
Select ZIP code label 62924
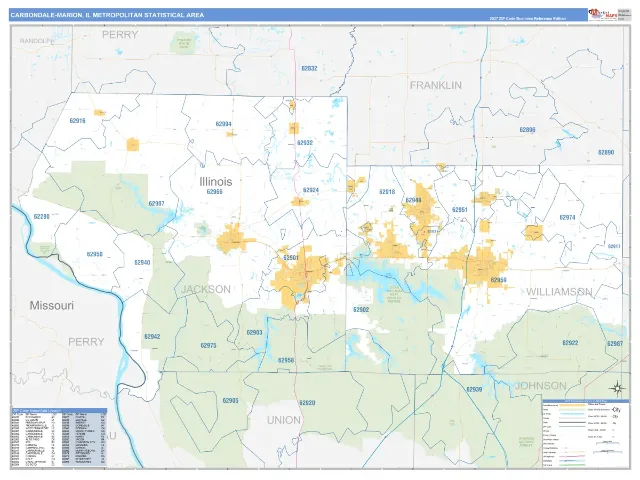311,191
